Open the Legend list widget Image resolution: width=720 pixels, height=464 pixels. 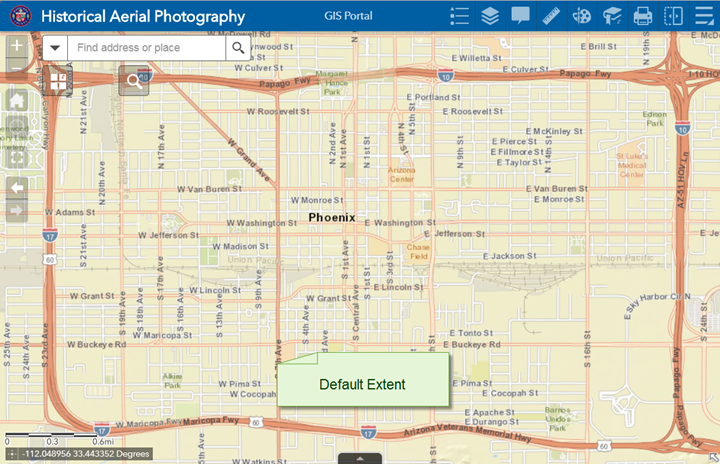pos(460,16)
